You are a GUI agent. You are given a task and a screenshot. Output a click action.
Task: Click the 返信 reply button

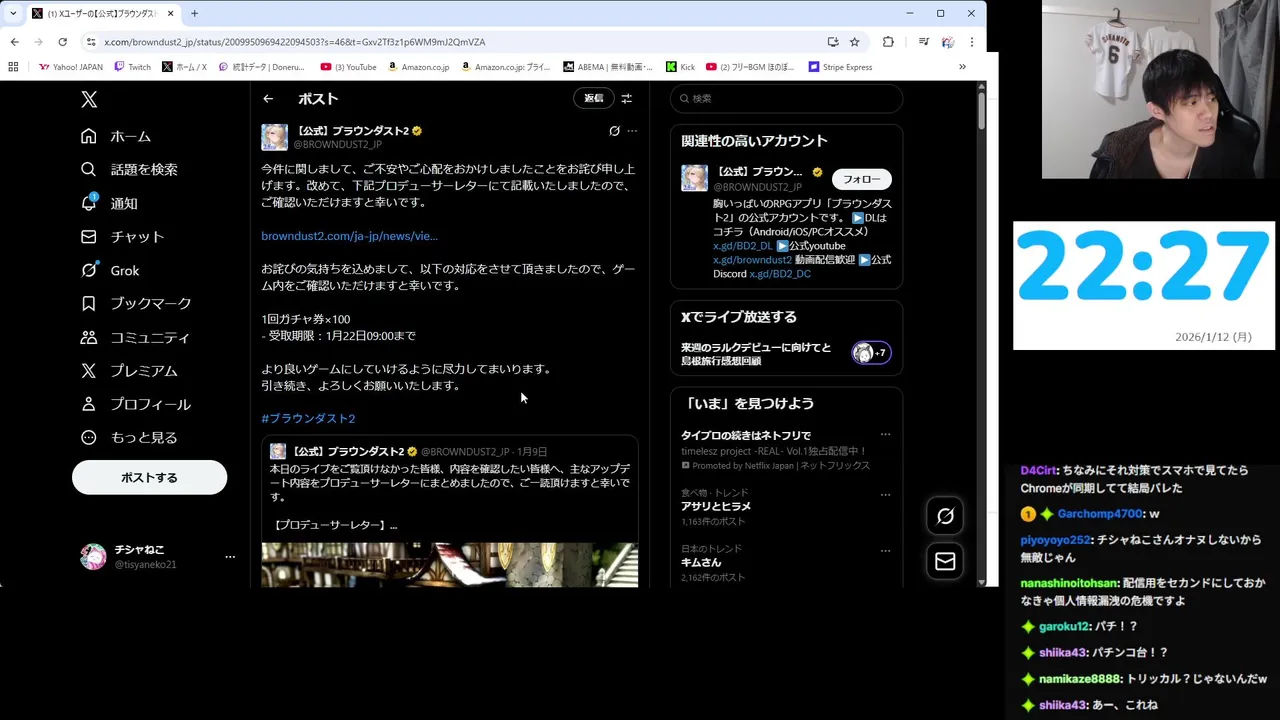pyautogui.click(x=593, y=98)
